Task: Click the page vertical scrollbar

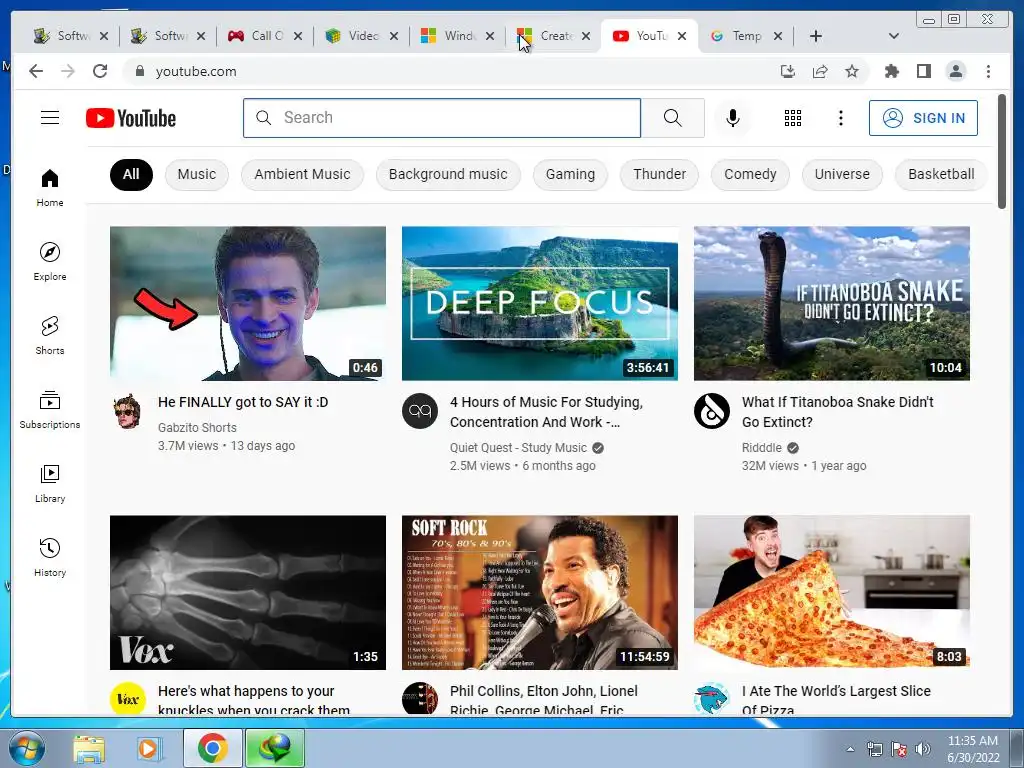Action: 1002,152
